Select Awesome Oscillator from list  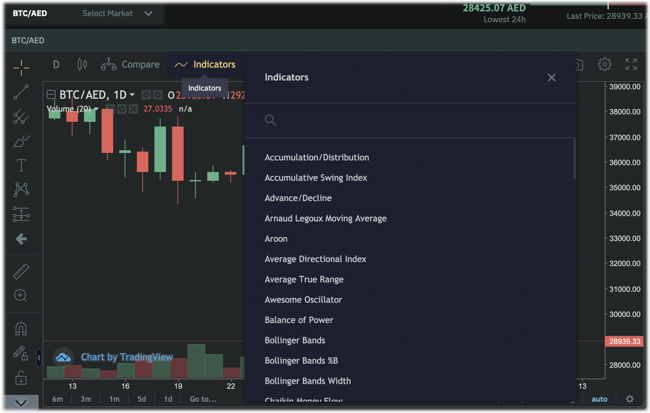[303, 300]
